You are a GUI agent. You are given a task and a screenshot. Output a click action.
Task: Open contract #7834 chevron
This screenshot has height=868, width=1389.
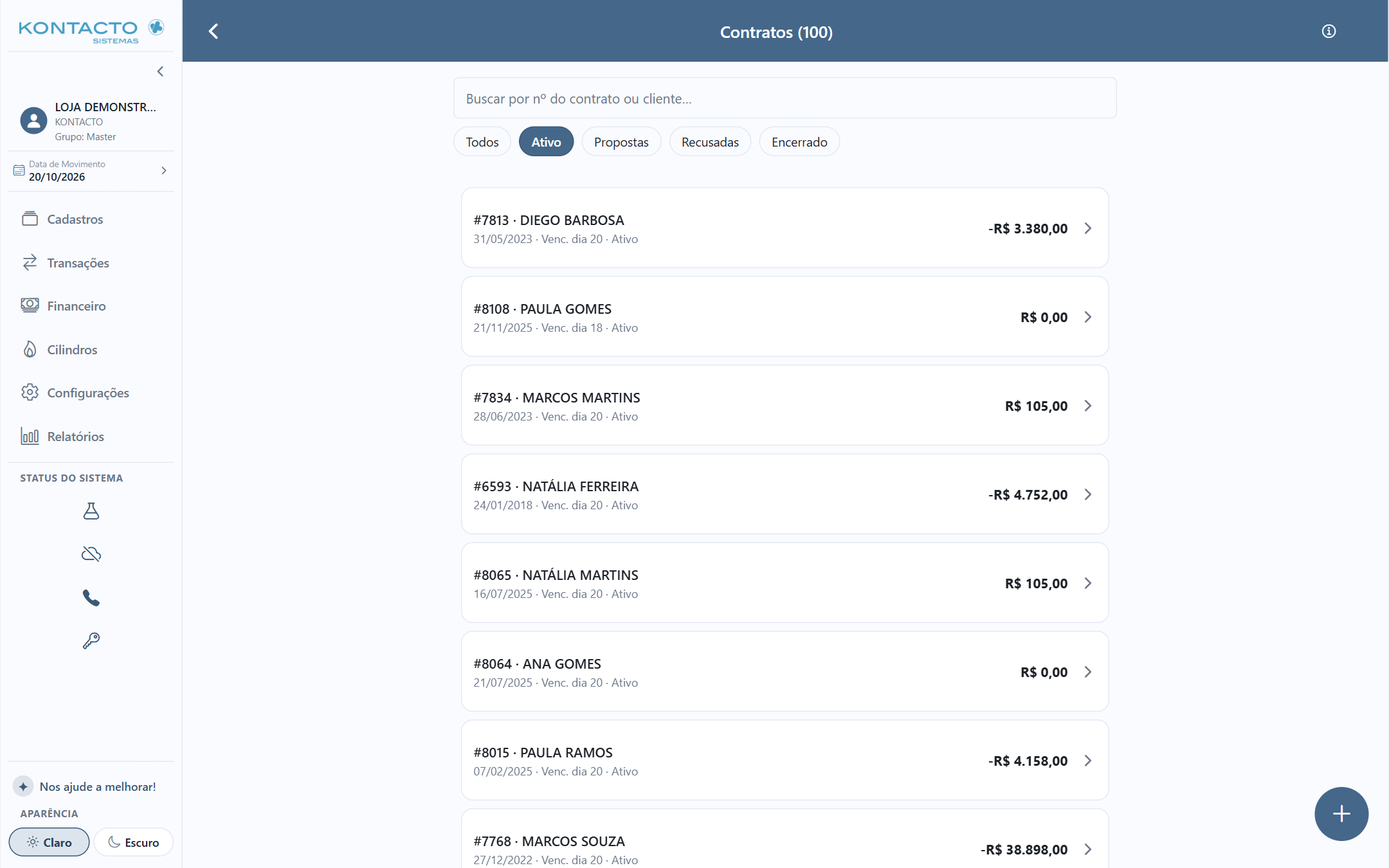point(1087,406)
